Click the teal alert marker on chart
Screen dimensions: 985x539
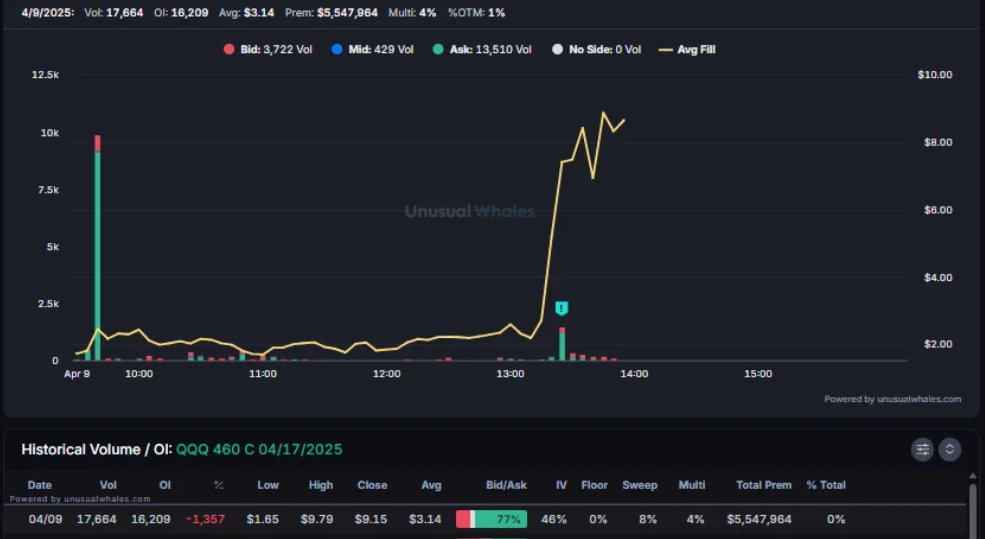(562, 308)
